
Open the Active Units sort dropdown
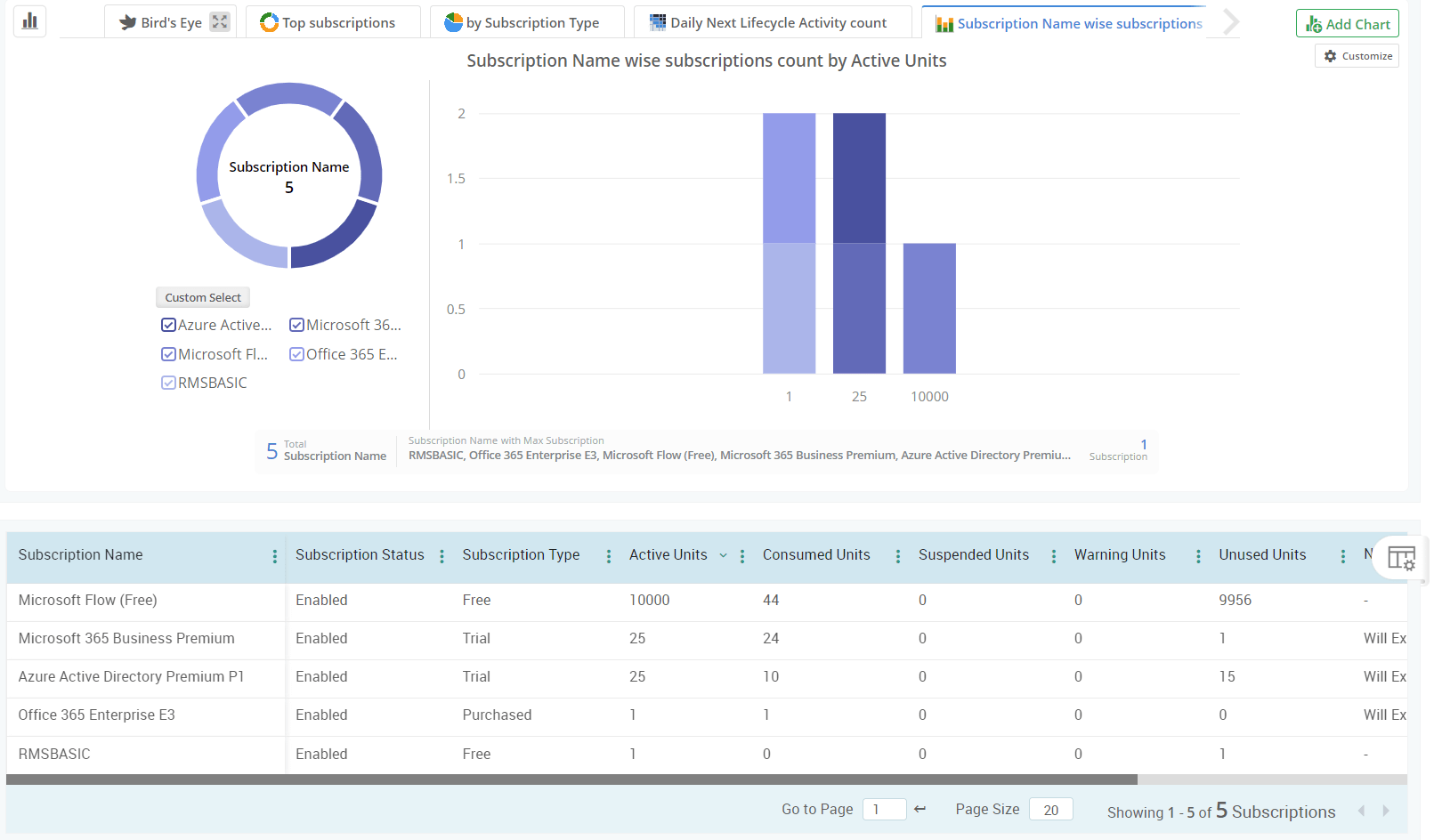(723, 555)
